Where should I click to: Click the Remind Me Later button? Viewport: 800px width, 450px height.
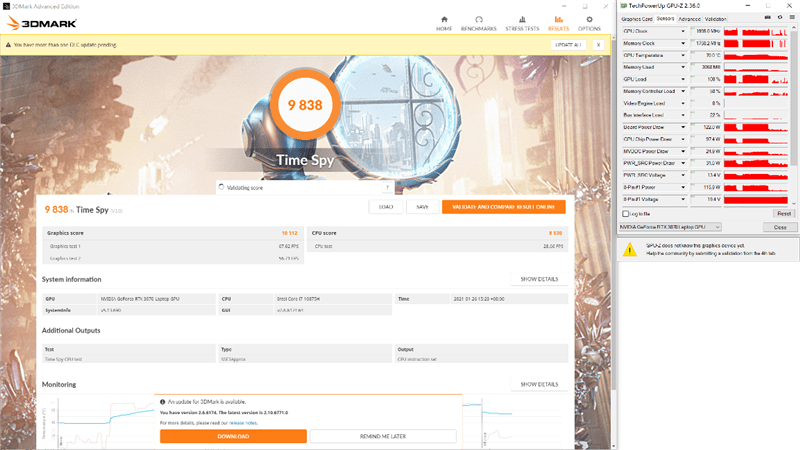coord(383,436)
